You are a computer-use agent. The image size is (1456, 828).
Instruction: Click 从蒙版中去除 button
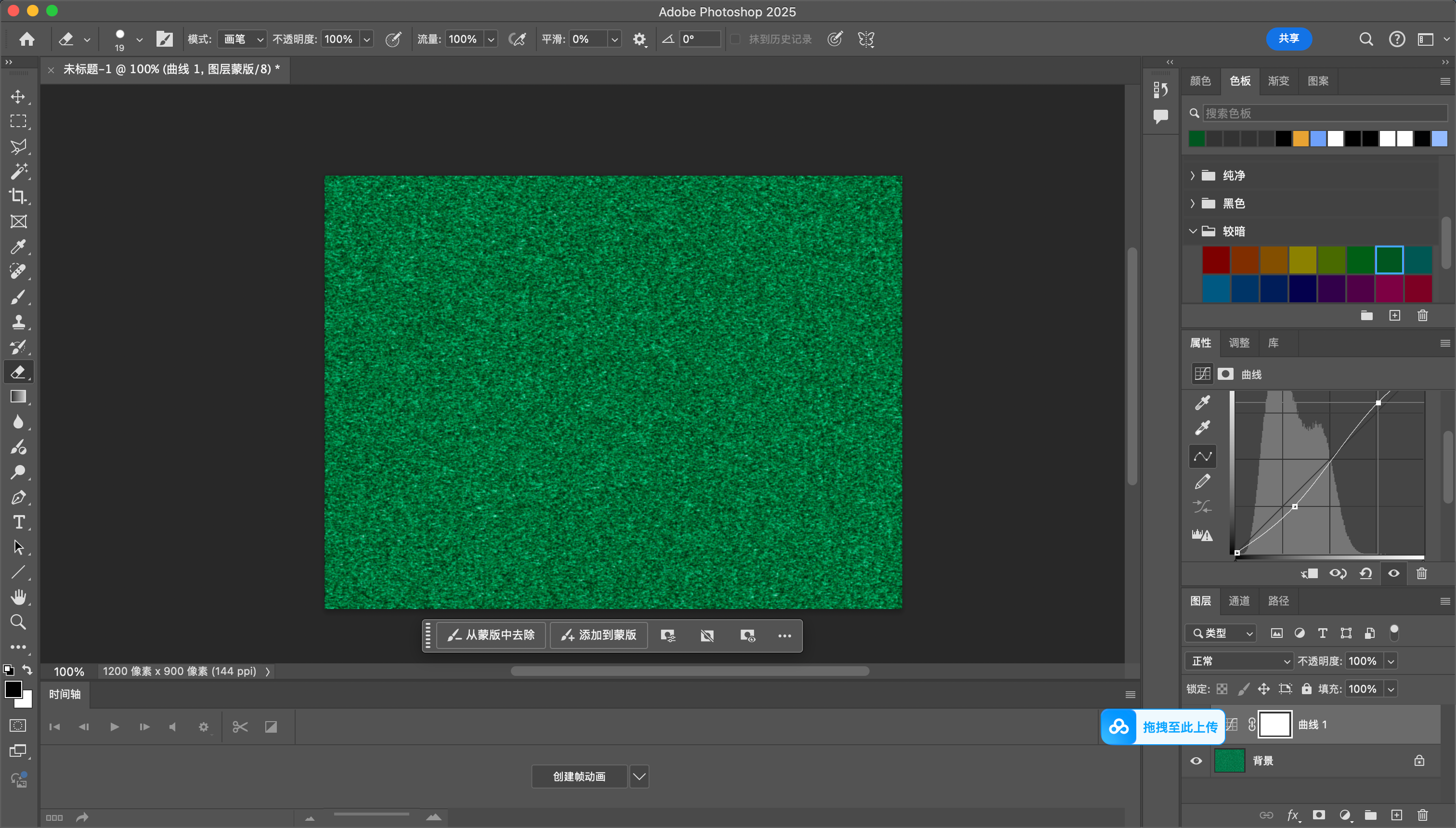[492, 634]
